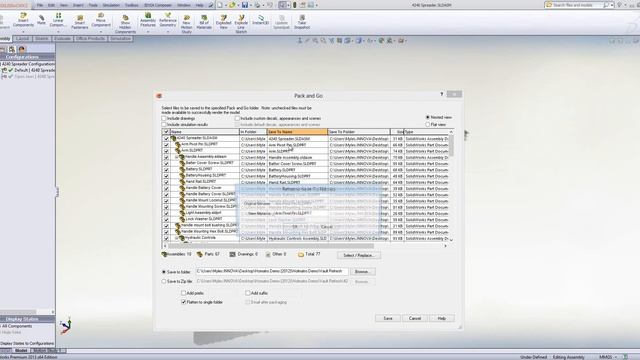Screen dimensions: 640x360
Task: Select the Flat view radio button
Action: [428, 124]
